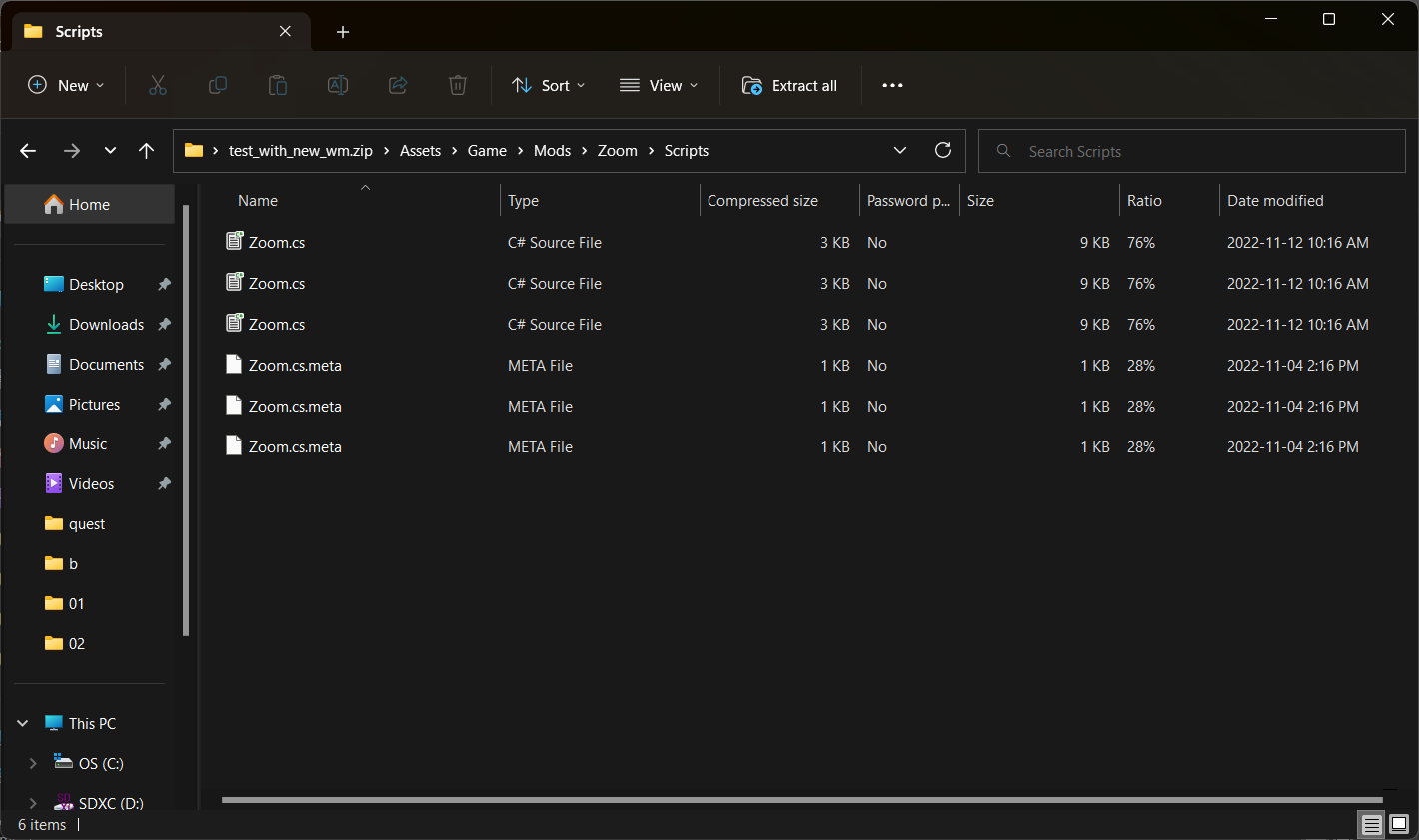Sort by Size column header
The image size is (1419, 840).
click(x=1039, y=201)
